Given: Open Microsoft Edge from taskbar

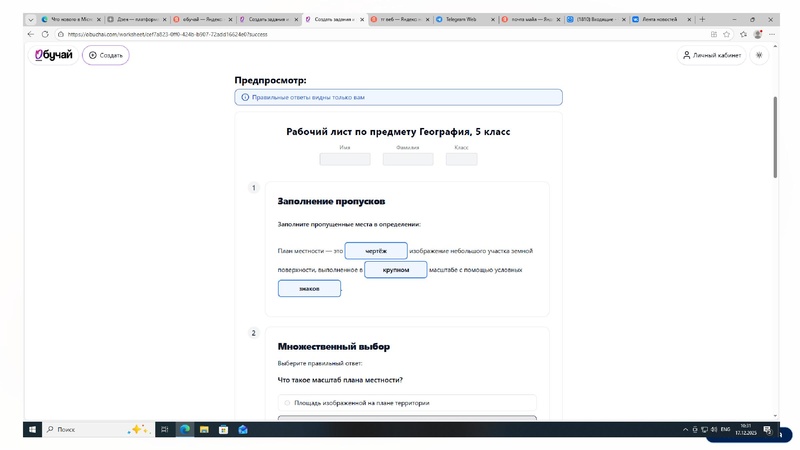Looking at the screenshot, I should pyautogui.click(x=185, y=430).
